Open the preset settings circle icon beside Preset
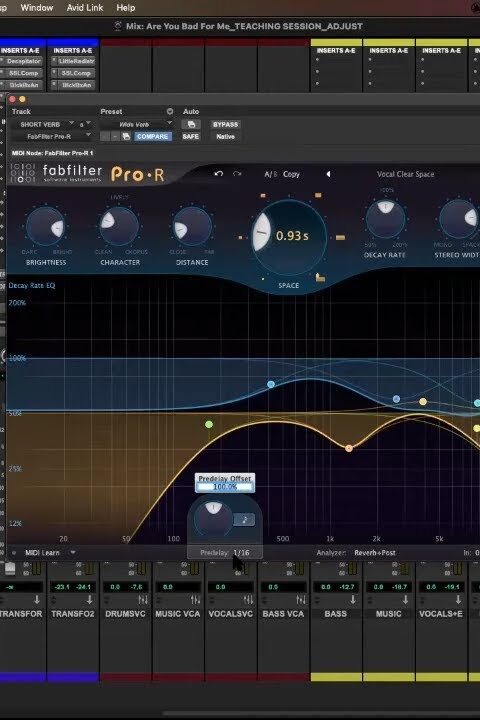This screenshot has width=480, height=720. pos(170,111)
